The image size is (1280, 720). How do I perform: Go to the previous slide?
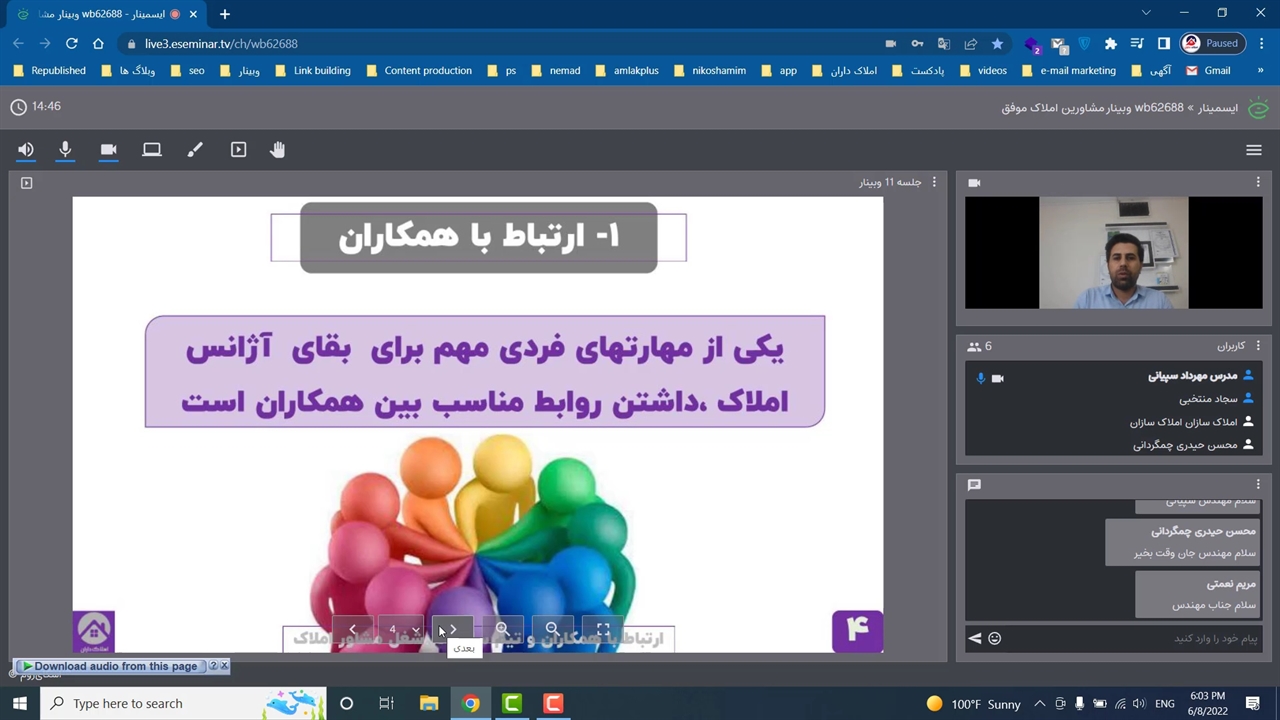pyautogui.click(x=352, y=629)
